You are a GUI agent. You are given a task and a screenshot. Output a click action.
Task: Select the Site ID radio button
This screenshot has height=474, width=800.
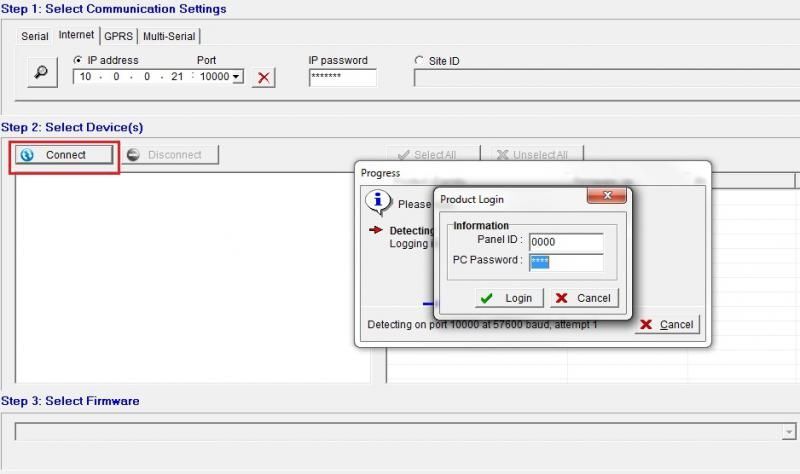419,61
